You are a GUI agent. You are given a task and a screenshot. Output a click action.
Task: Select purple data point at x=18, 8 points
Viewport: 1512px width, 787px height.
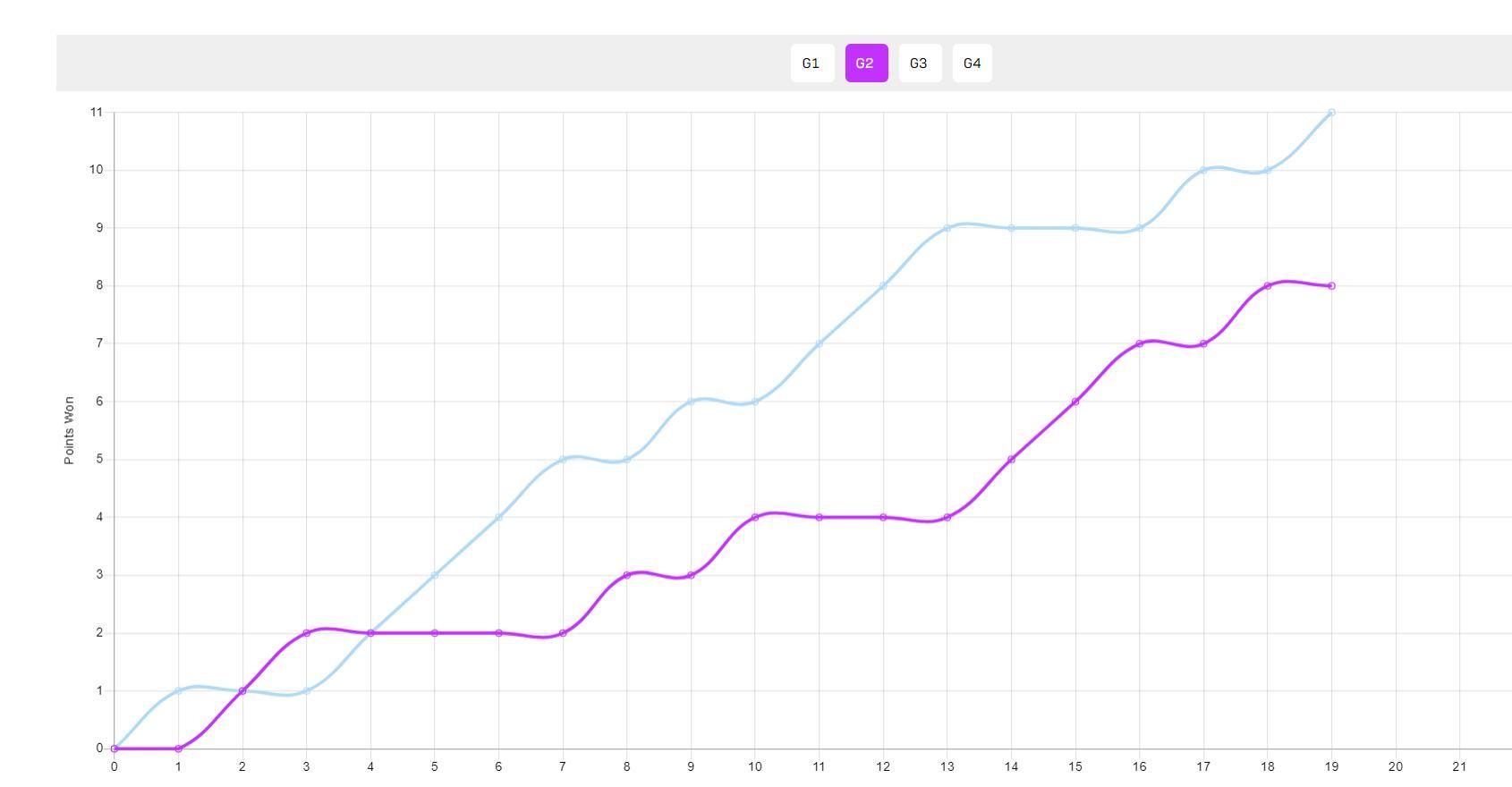click(x=1268, y=286)
